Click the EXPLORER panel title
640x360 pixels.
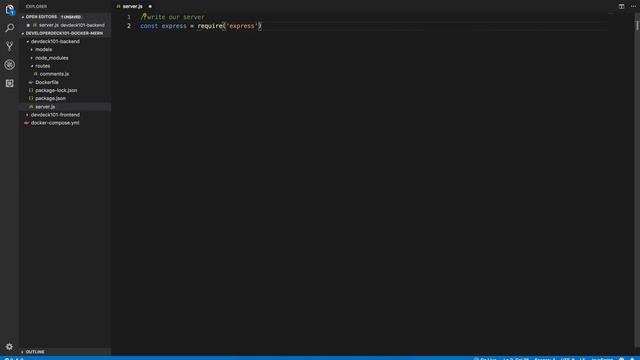click(36, 7)
